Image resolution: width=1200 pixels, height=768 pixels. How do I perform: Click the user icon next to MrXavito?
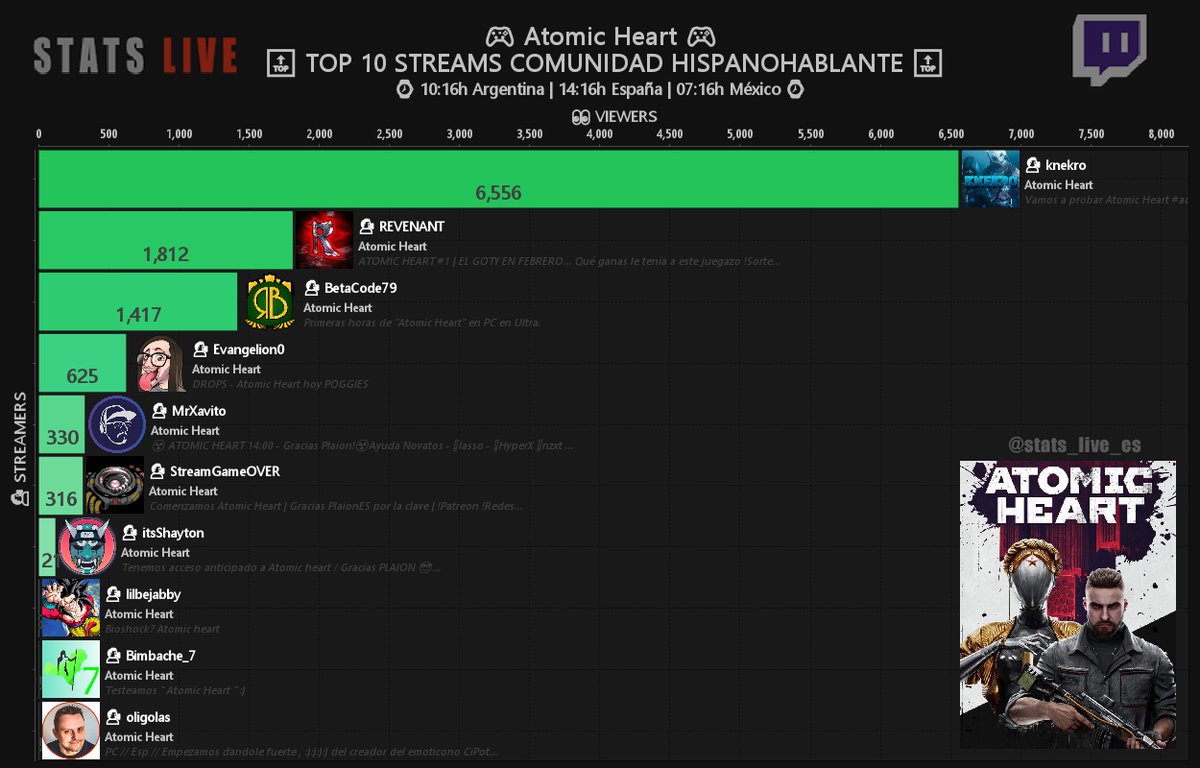(x=160, y=411)
